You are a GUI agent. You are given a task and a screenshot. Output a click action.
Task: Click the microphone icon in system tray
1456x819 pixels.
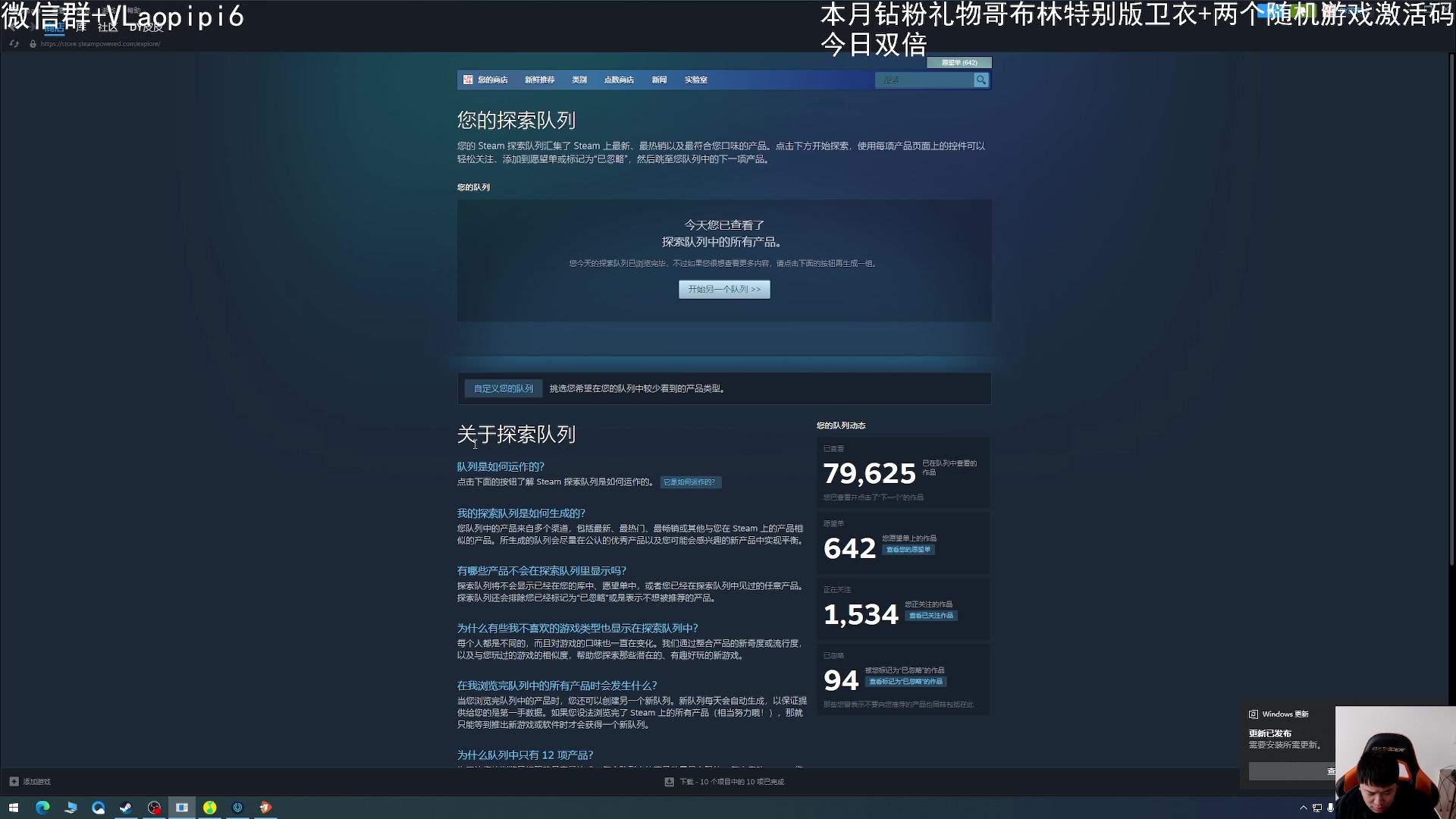pos(1330,808)
